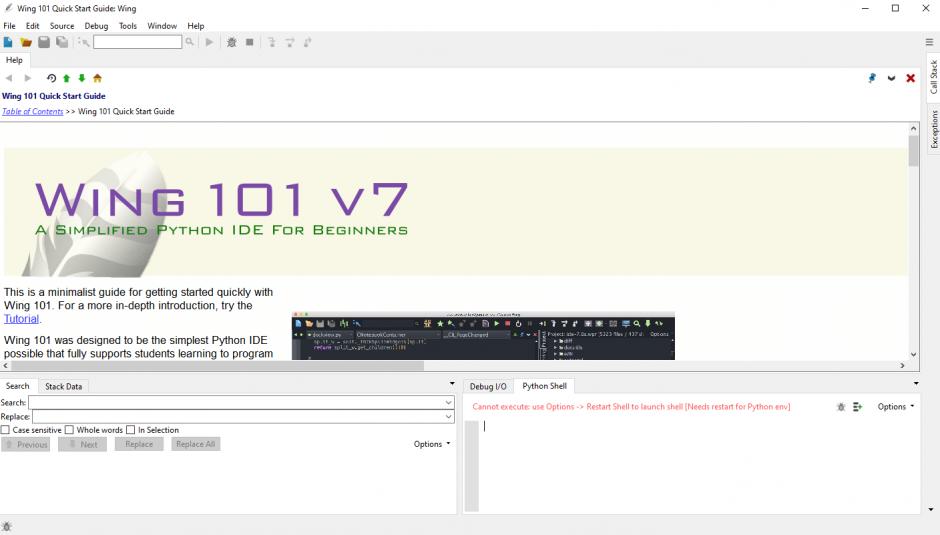
Task: Open the Debug menu
Action: (96, 26)
